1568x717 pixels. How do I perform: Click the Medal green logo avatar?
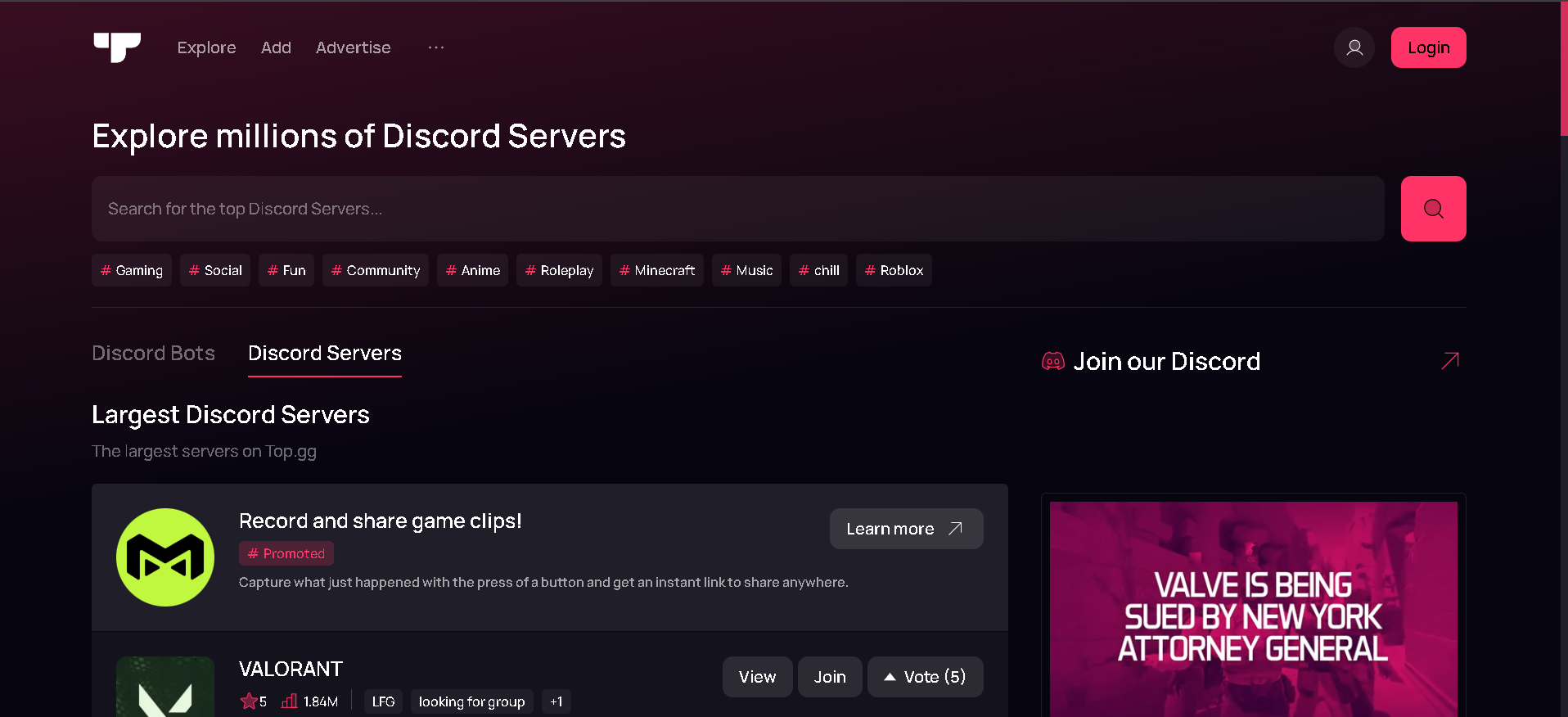[x=165, y=557]
